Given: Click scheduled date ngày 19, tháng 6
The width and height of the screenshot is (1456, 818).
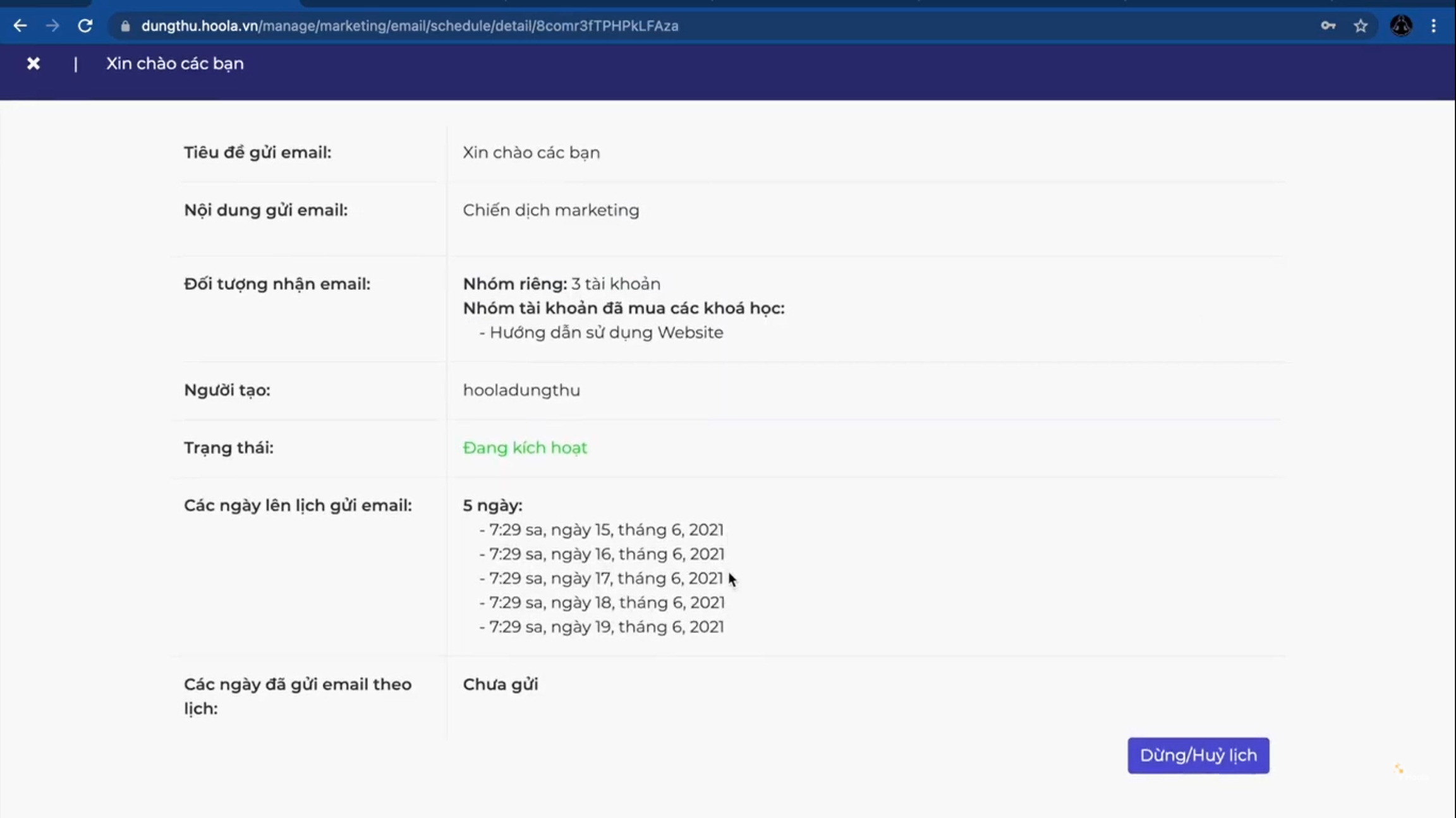Looking at the screenshot, I should pyautogui.click(x=605, y=627).
